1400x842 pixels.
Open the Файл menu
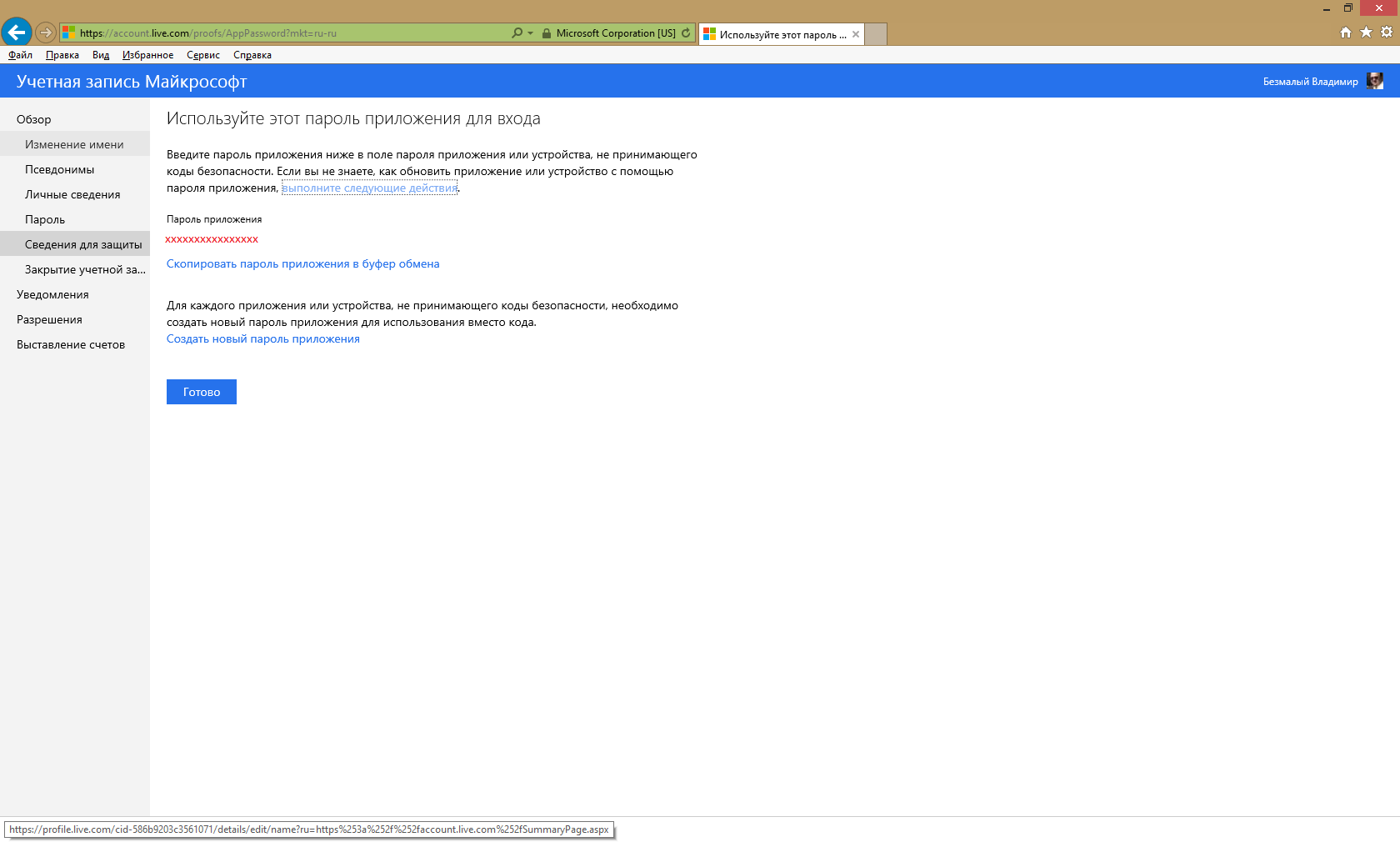tap(21, 55)
